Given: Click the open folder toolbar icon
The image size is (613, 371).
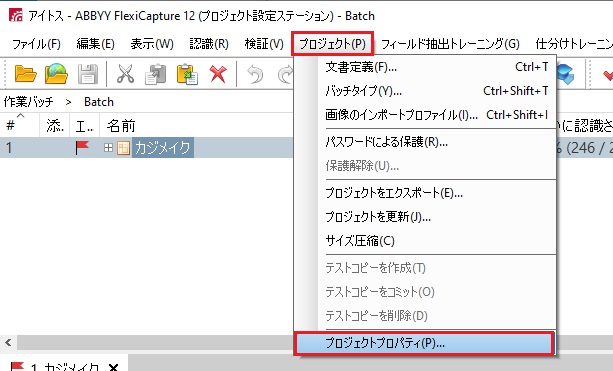Looking at the screenshot, I should (x=25, y=73).
